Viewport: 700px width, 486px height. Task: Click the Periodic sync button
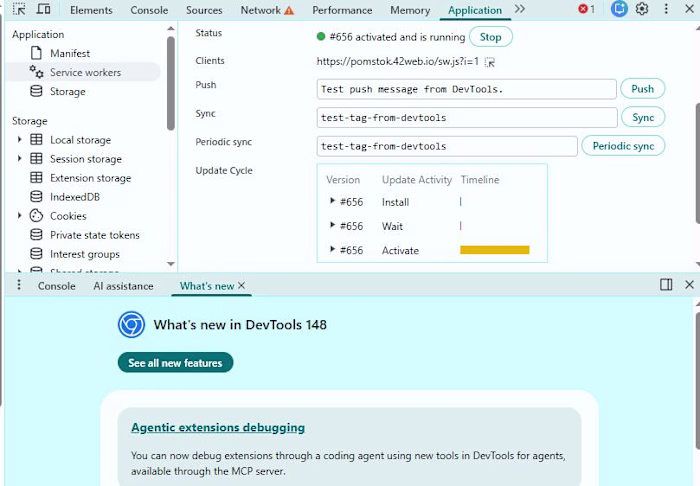point(623,146)
